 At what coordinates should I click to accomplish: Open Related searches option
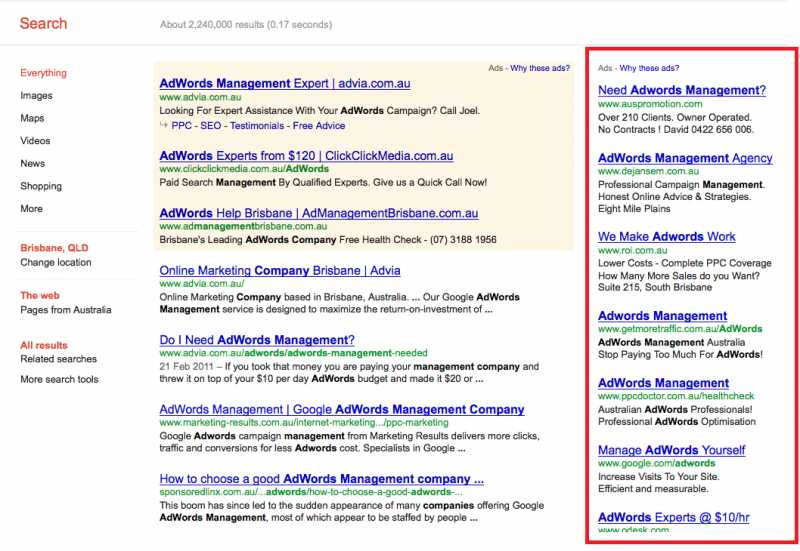(59, 359)
